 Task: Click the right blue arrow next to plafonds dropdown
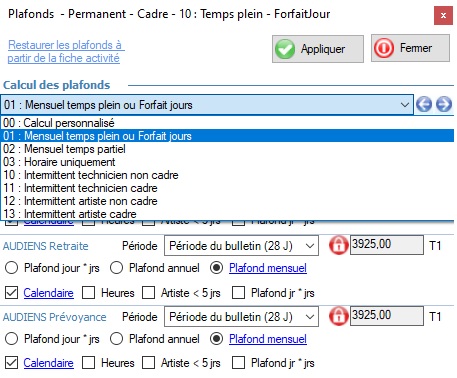click(x=444, y=105)
